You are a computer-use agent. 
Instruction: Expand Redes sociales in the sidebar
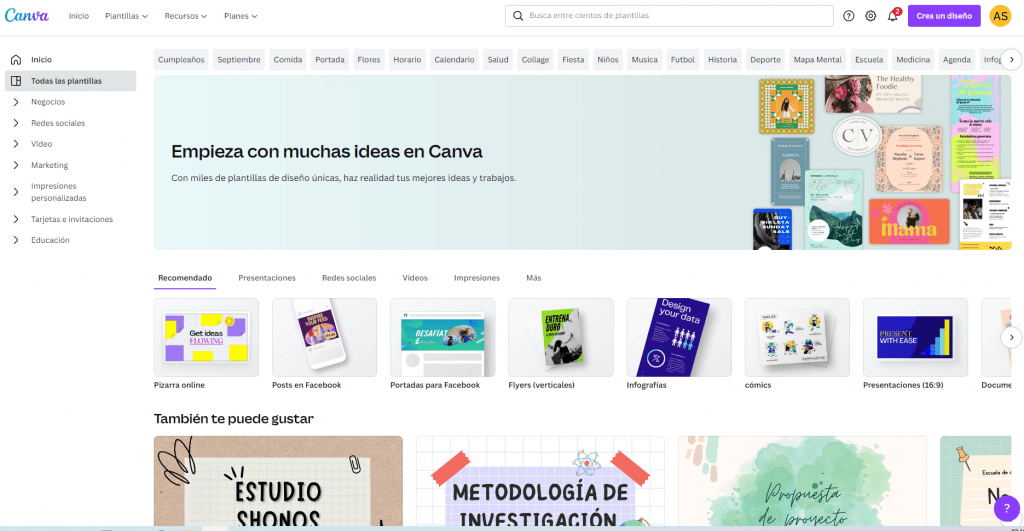point(16,123)
